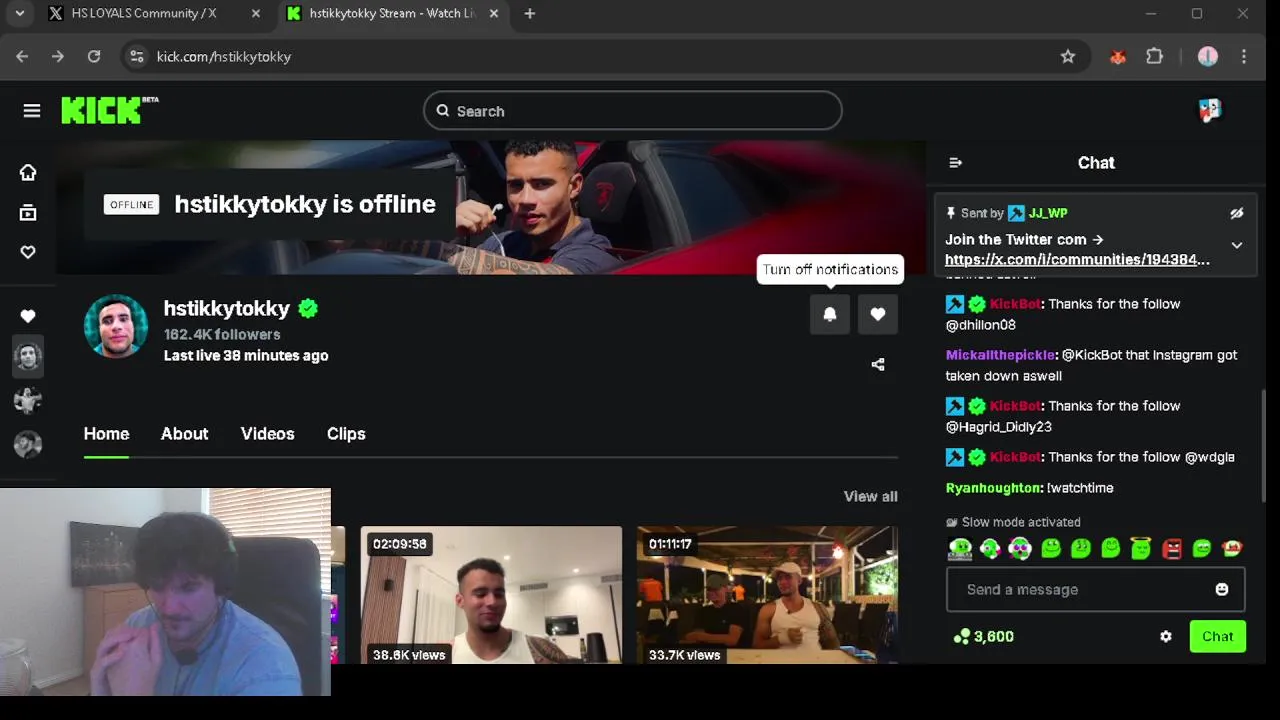Insert the fifth green blob emote
Image resolution: width=1280 pixels, height=720 pixels.
pyautogui.click(x=1081, y=548)
